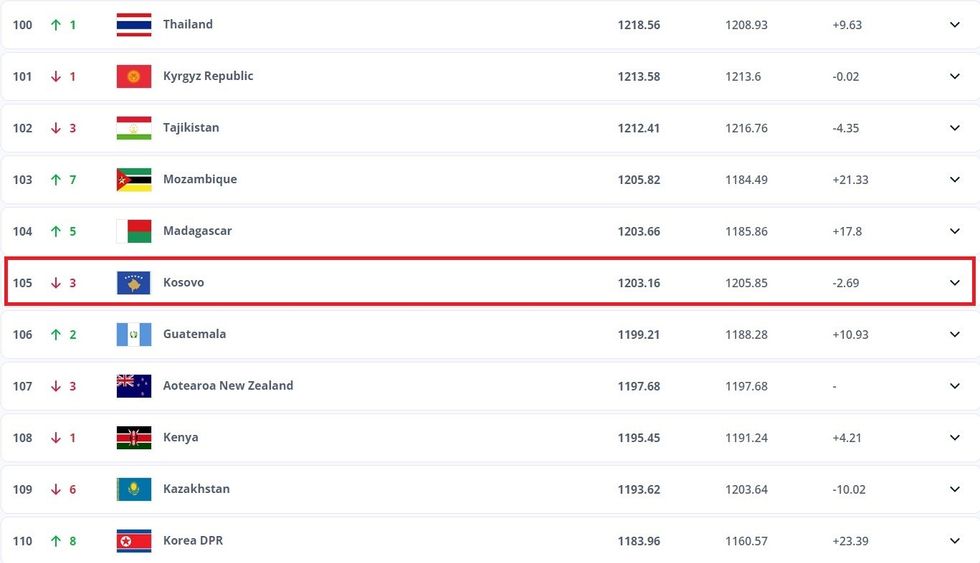Click the Kazakhstan flag icon

pos(134,489)
